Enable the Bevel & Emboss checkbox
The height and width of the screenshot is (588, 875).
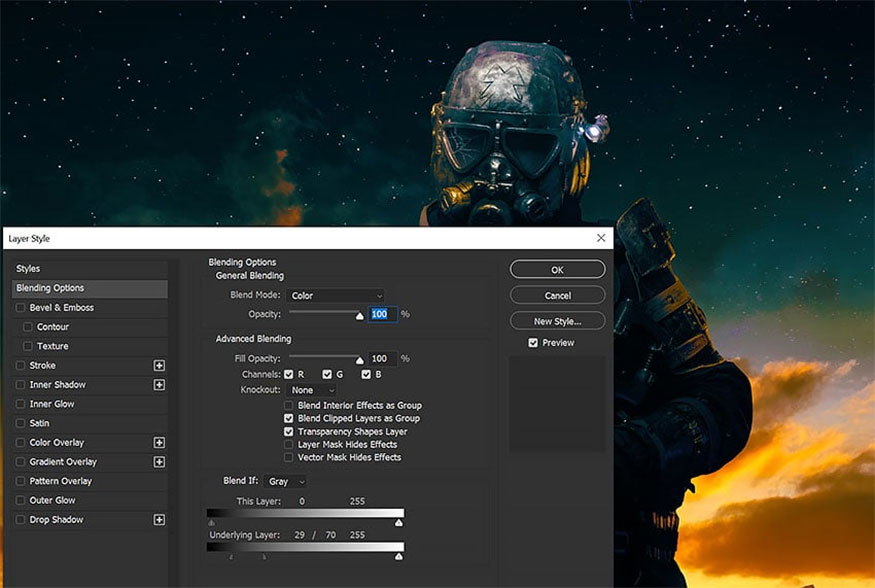tap(21, 307)
